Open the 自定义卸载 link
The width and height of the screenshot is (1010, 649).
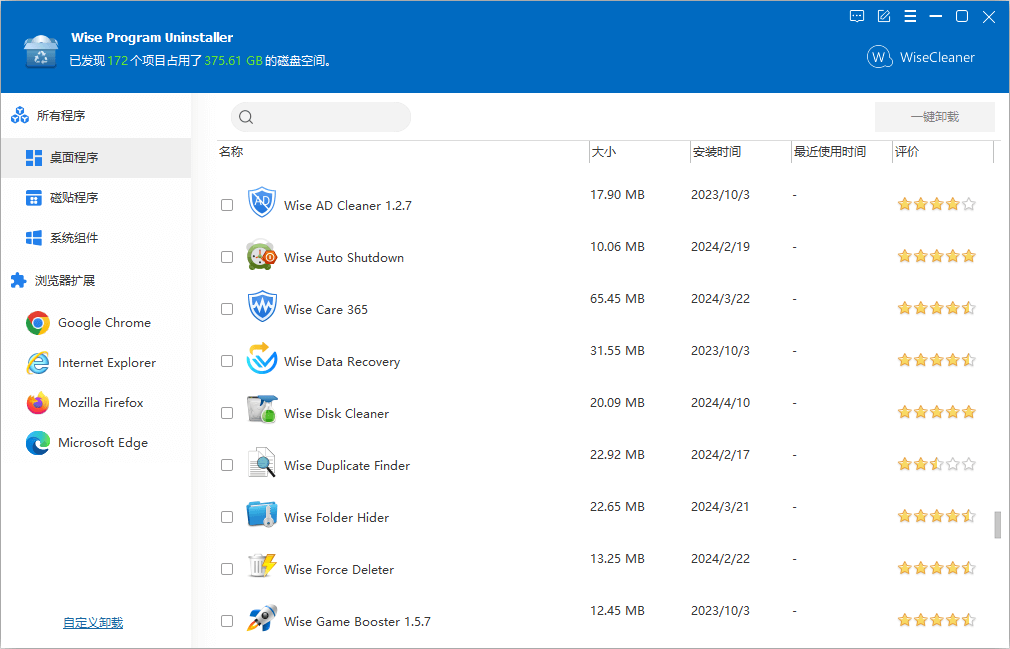coord(92,621)
